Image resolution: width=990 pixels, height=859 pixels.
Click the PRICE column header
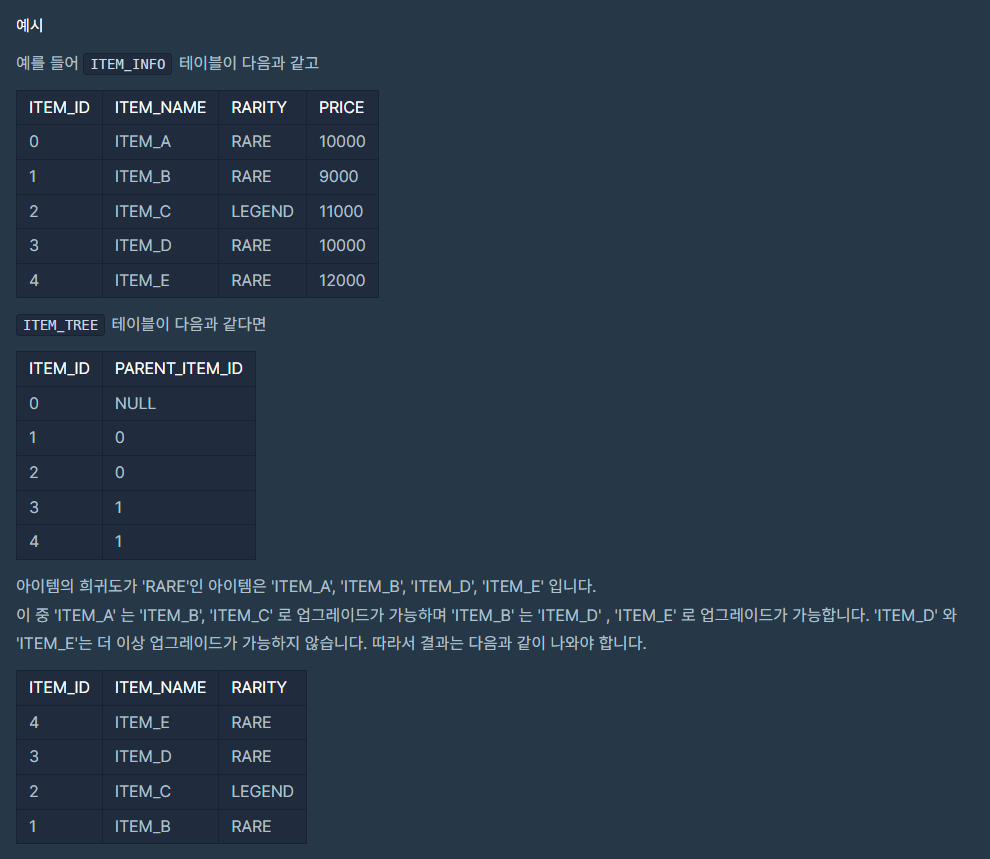tap(342, 107)
